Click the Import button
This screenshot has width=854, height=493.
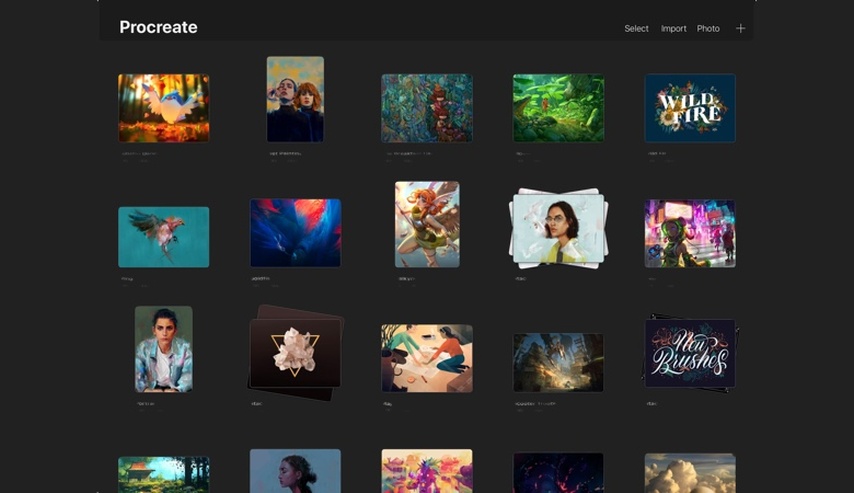pos(673,28)
